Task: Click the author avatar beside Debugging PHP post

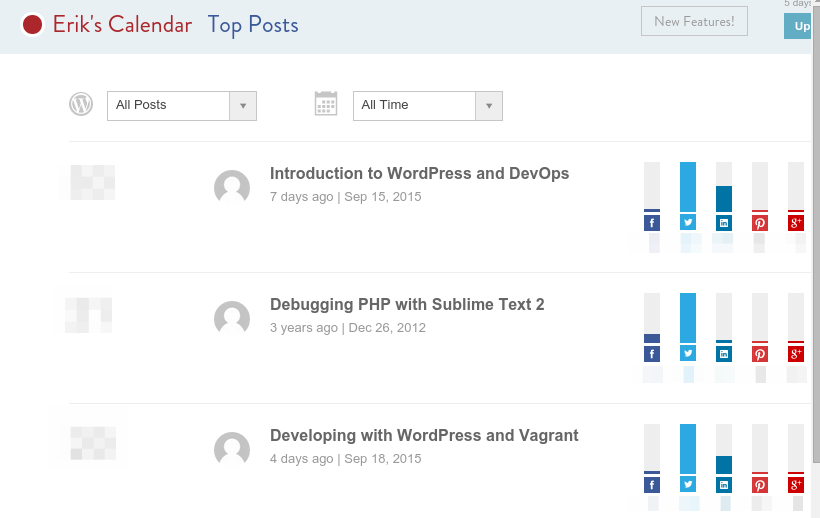Action: pos(232,318)
